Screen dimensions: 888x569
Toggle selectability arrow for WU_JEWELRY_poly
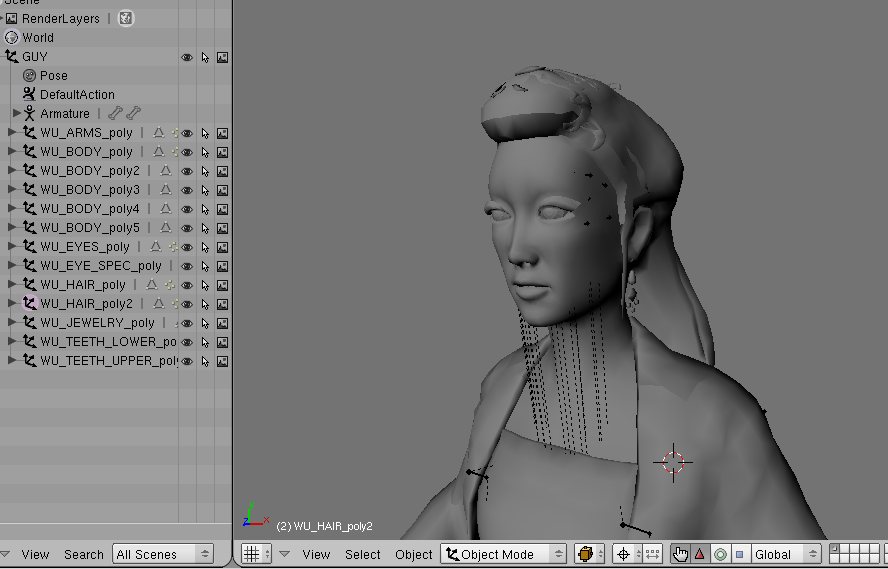tap(205, 323)
